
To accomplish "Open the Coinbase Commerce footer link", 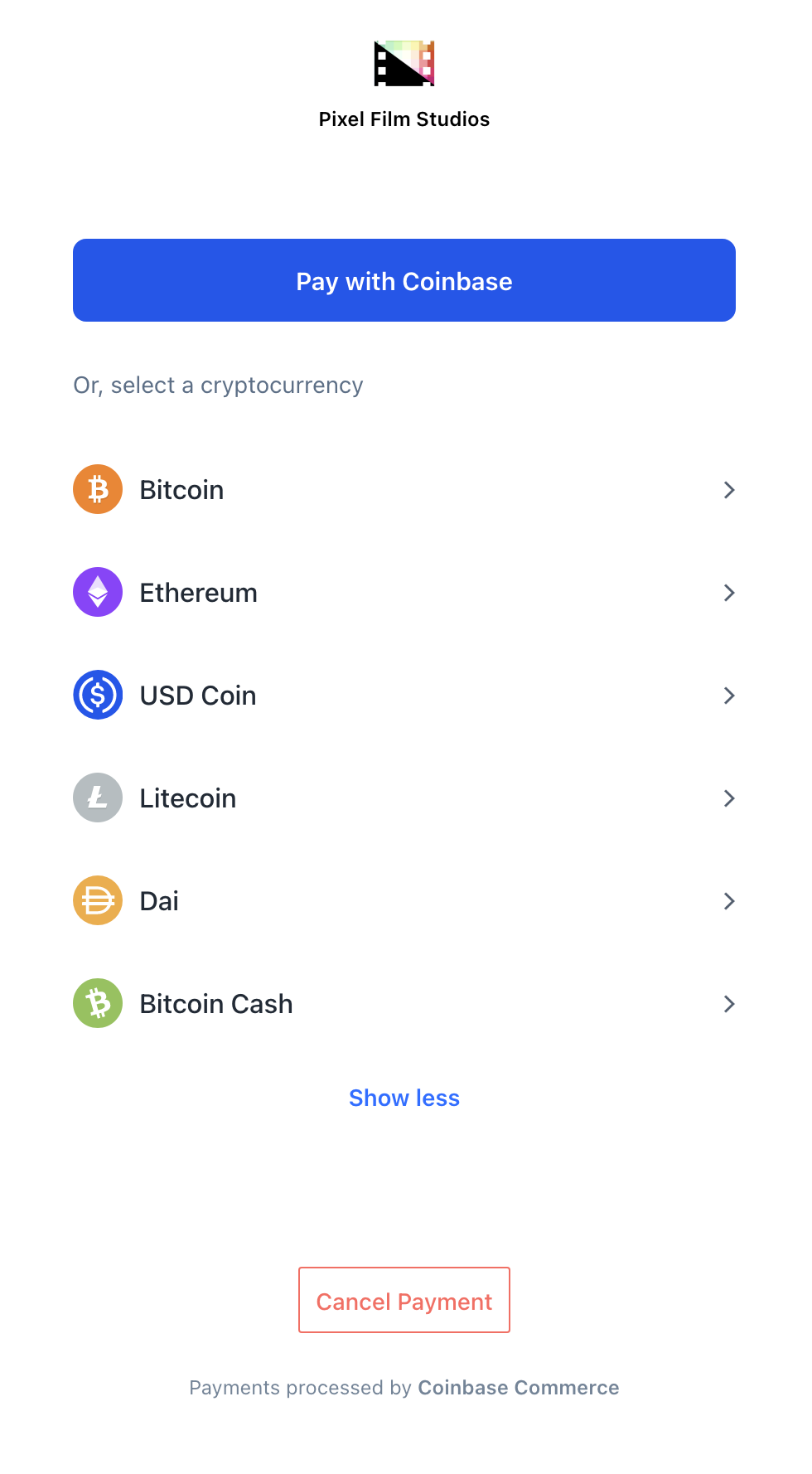I will pyautogui.click(x=519, y=1388).
